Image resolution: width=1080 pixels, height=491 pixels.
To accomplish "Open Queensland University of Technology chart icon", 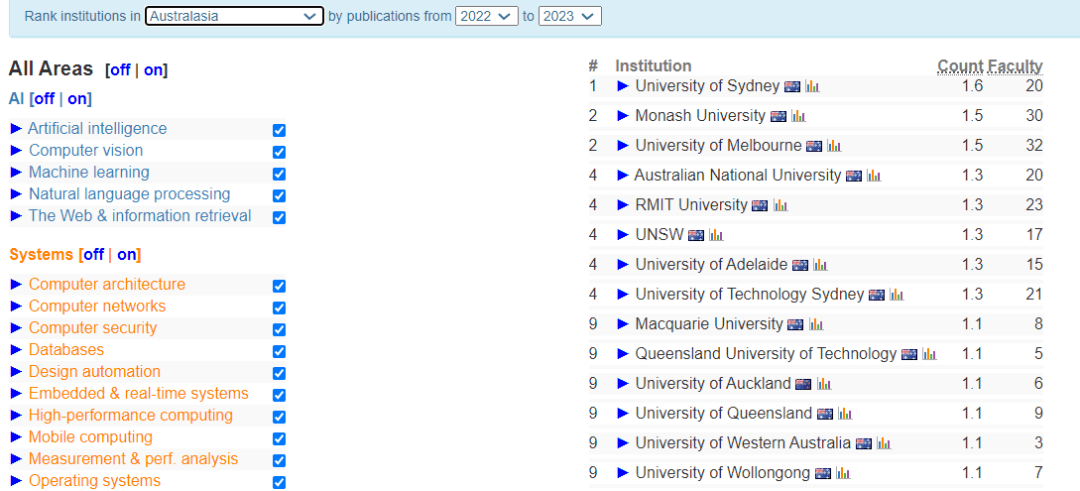I will coord(929,354).
